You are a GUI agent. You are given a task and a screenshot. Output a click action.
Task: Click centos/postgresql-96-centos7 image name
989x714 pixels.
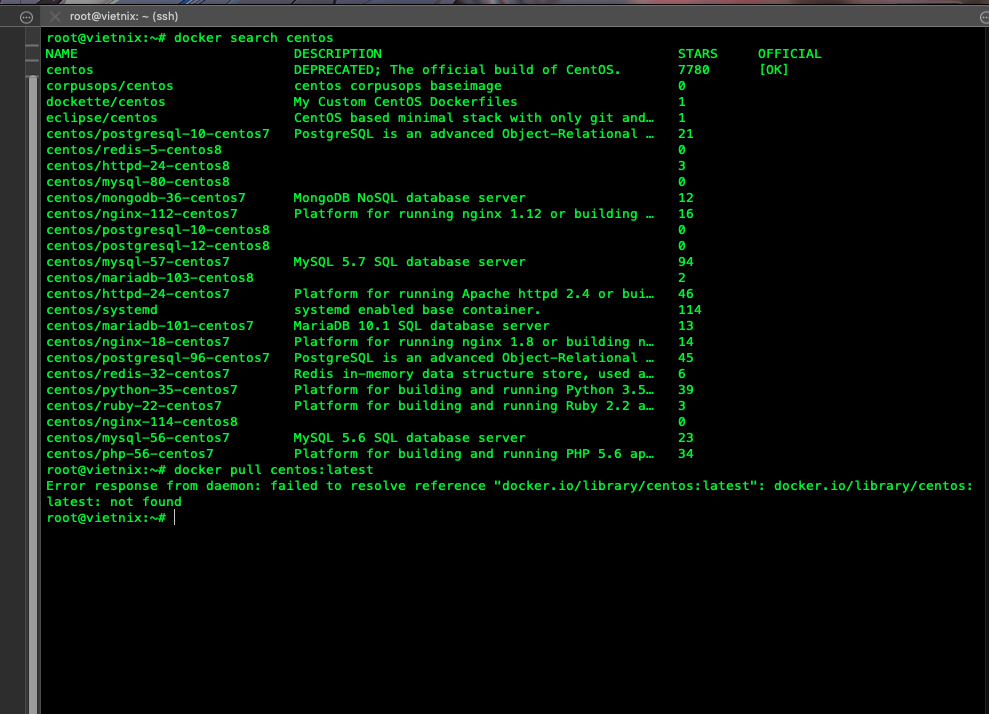158,358
